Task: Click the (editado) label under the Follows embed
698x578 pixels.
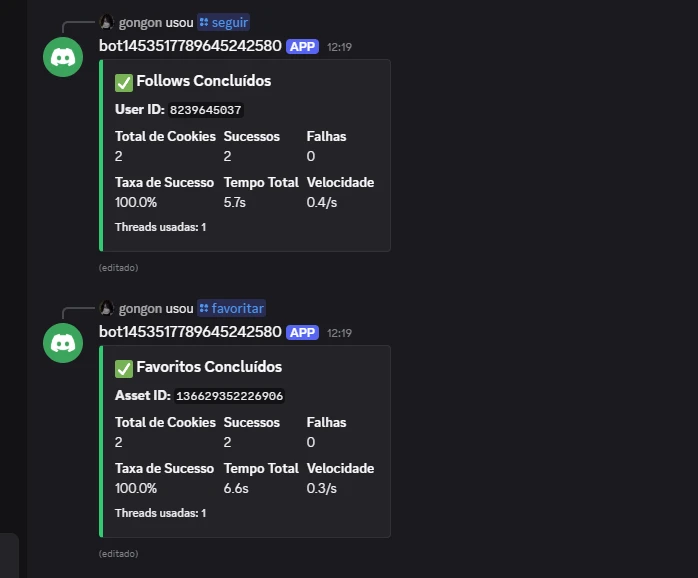Action: [118, 268]
